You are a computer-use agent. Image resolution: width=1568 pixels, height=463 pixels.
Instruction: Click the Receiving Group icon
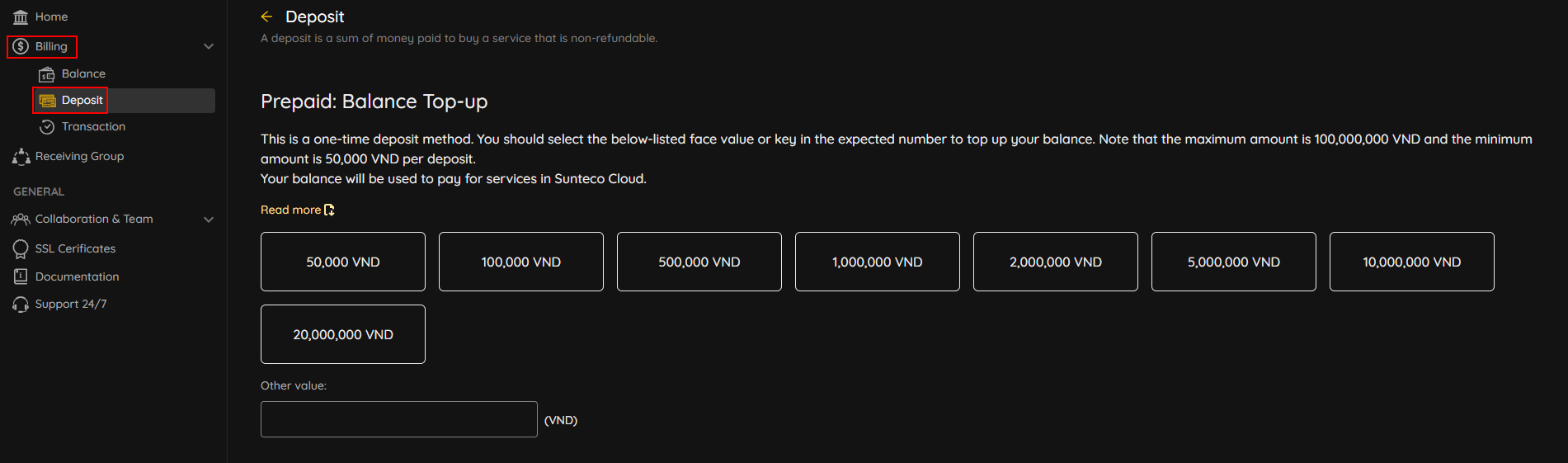21,157
